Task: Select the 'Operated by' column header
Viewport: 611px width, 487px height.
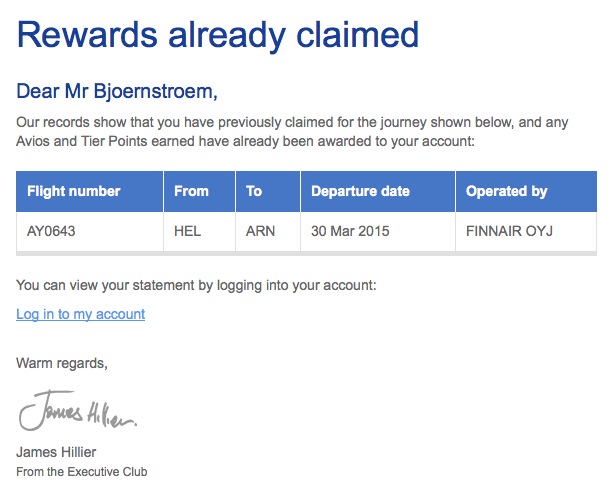Action: point(506,191)
